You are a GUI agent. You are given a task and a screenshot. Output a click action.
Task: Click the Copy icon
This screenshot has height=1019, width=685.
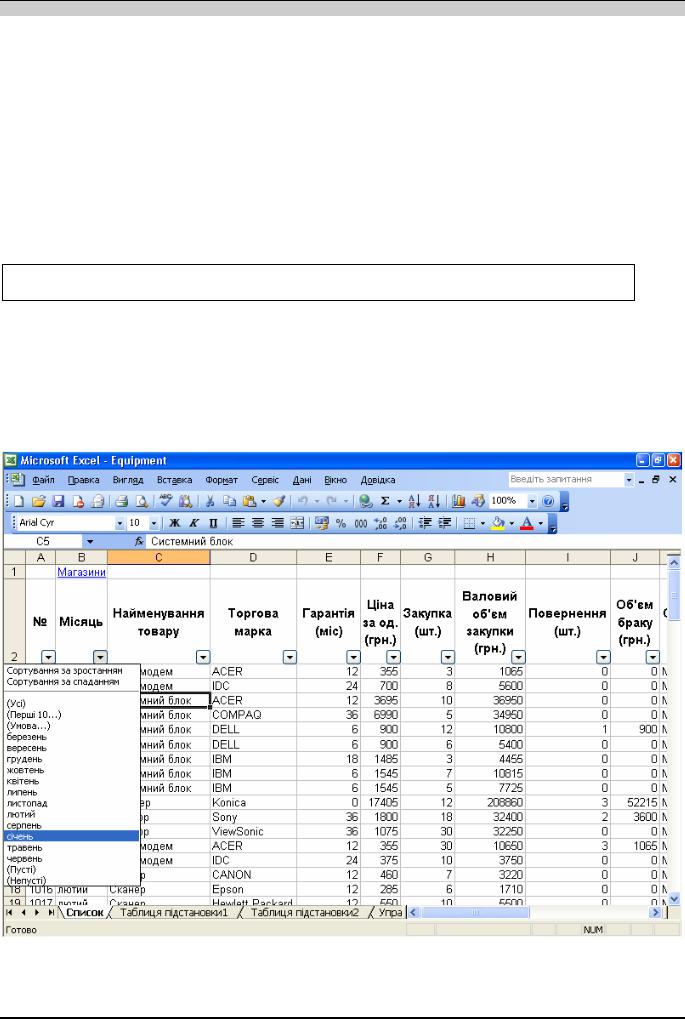(x=229, y=501)
